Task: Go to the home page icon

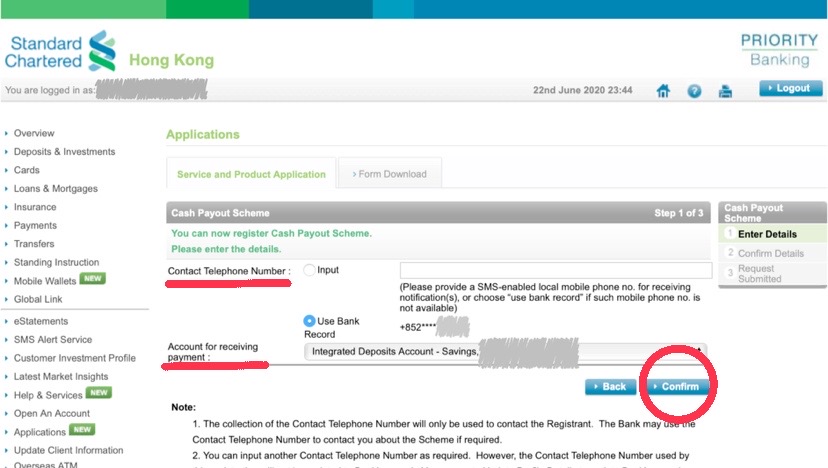Action: (x=663, y=91)
